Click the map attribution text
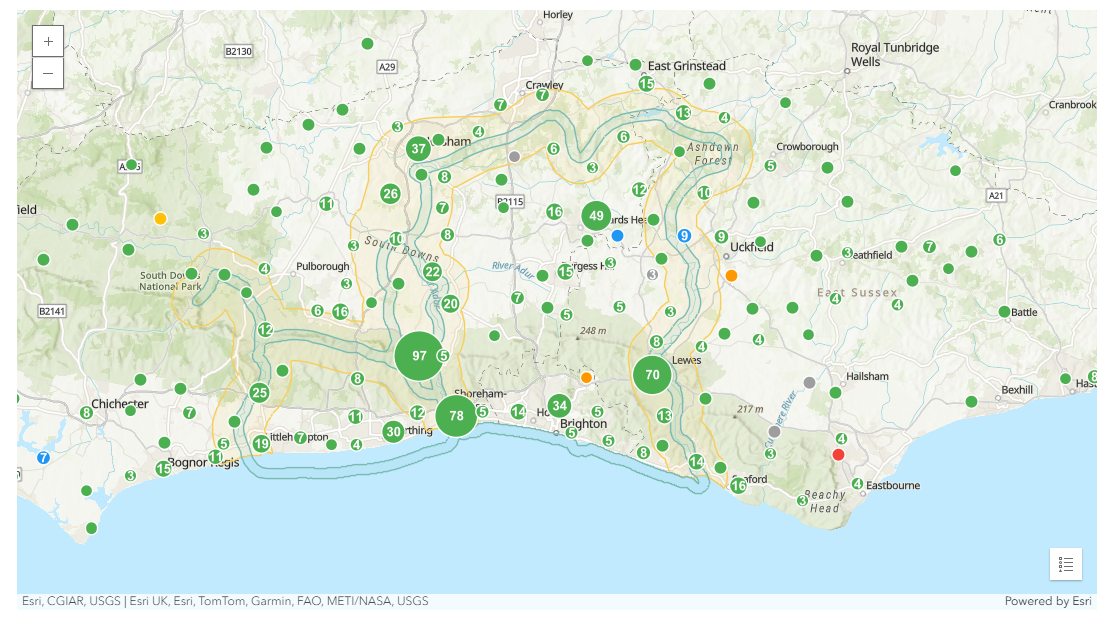1114x626 pixels. tap(225, 601)
